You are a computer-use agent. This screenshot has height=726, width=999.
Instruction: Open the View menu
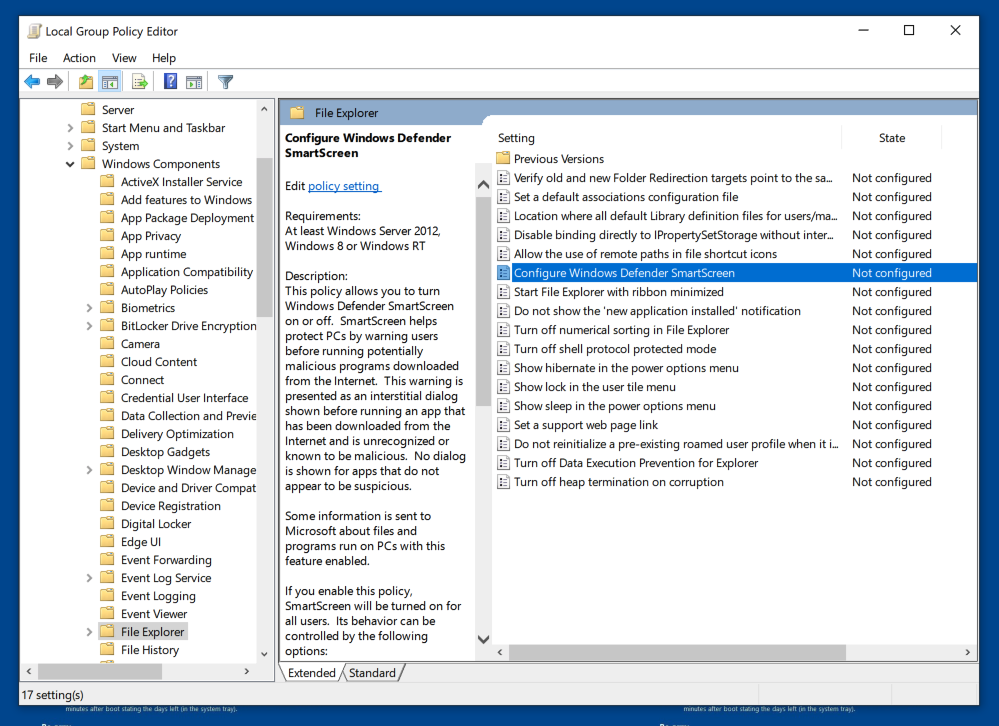click(124, 58)
